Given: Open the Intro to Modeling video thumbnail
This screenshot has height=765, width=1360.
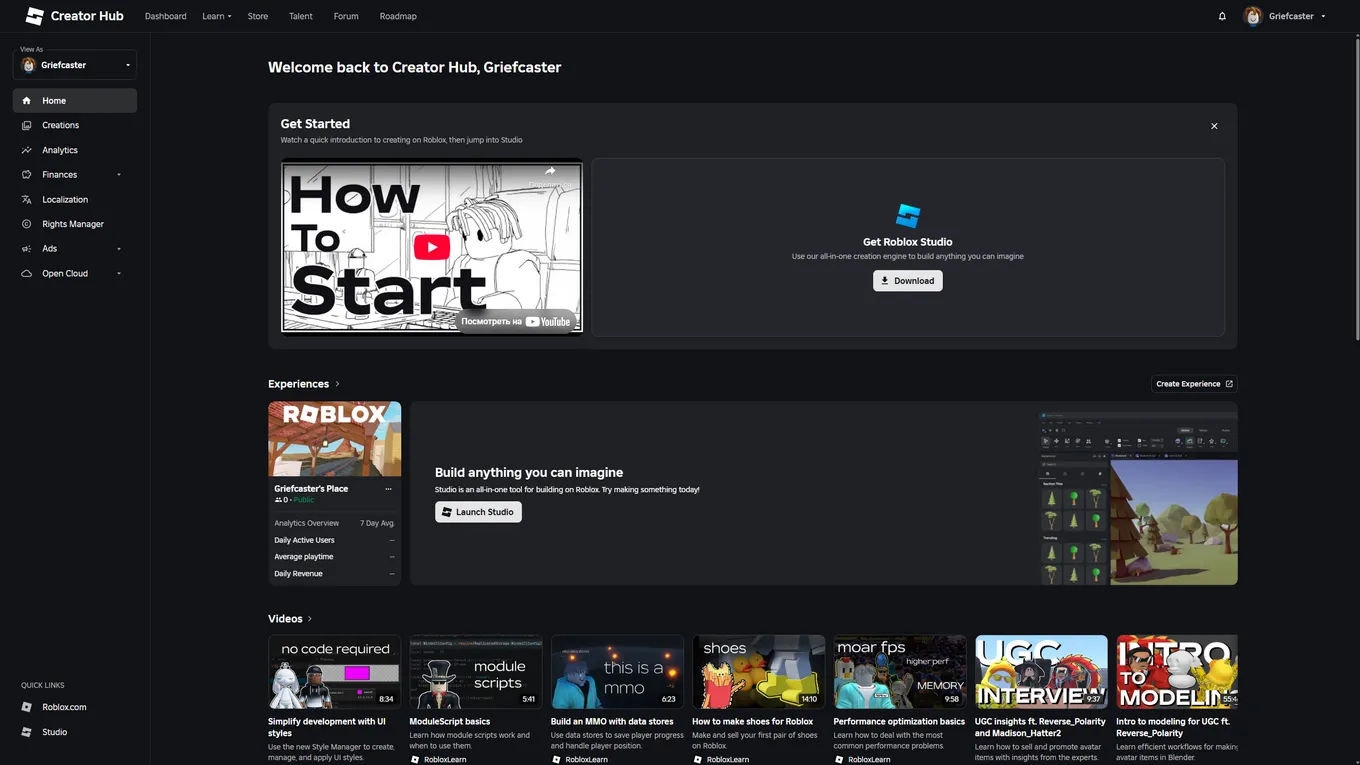Looking at the screenshot, I should (x=1177, y=672).
